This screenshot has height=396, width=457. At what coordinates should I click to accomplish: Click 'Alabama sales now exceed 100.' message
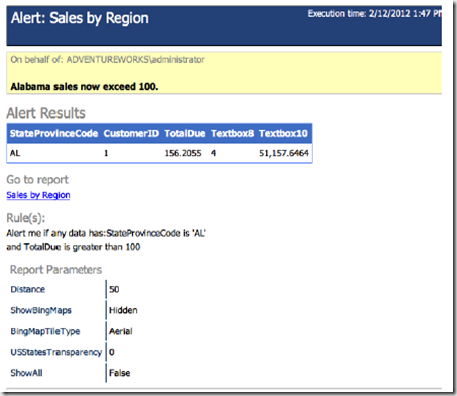pos(84,87)
